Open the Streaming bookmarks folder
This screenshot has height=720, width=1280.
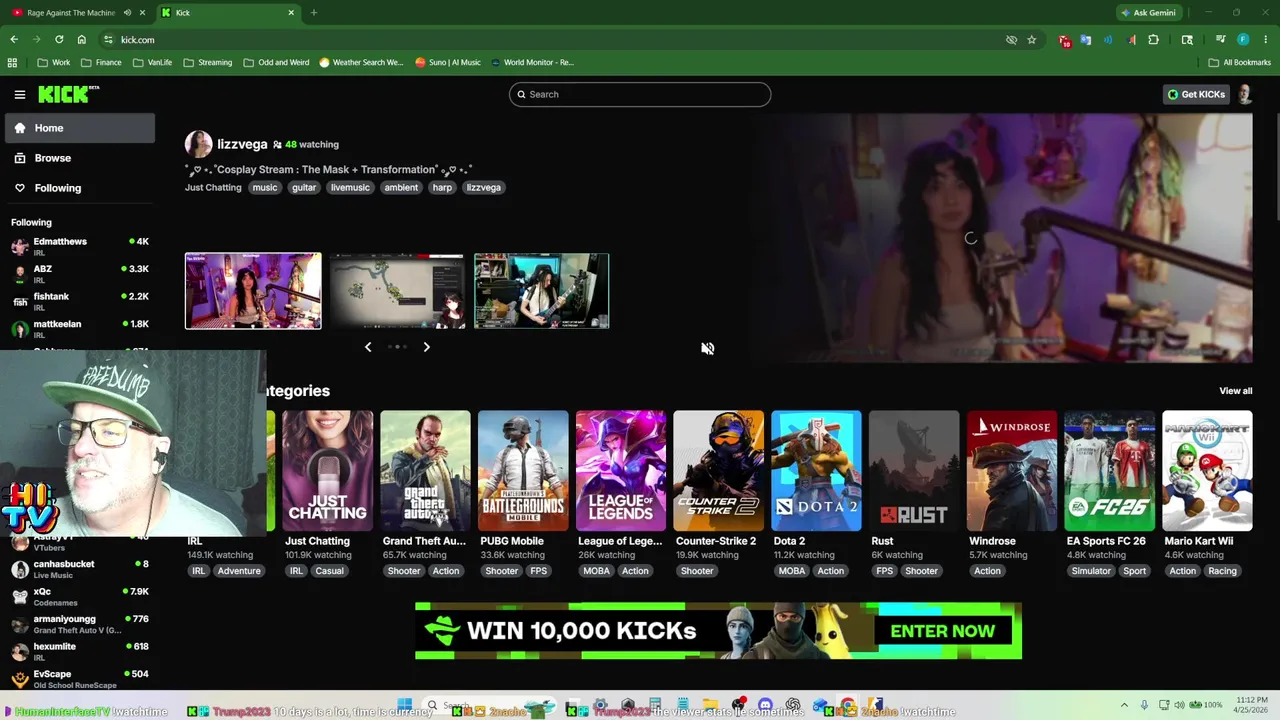(x=207, y=62)
